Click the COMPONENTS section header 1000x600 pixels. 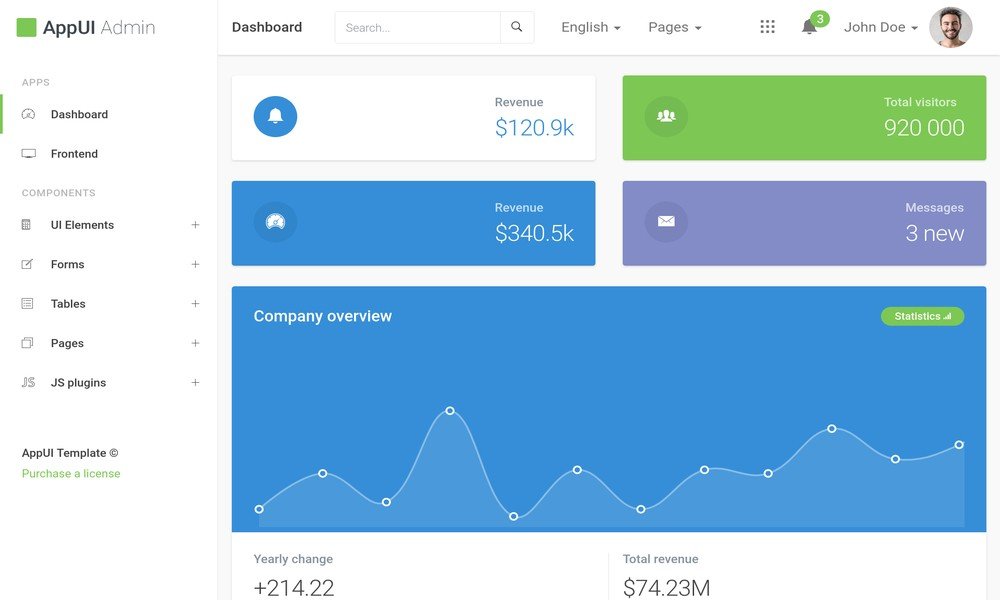pos(59,193)
